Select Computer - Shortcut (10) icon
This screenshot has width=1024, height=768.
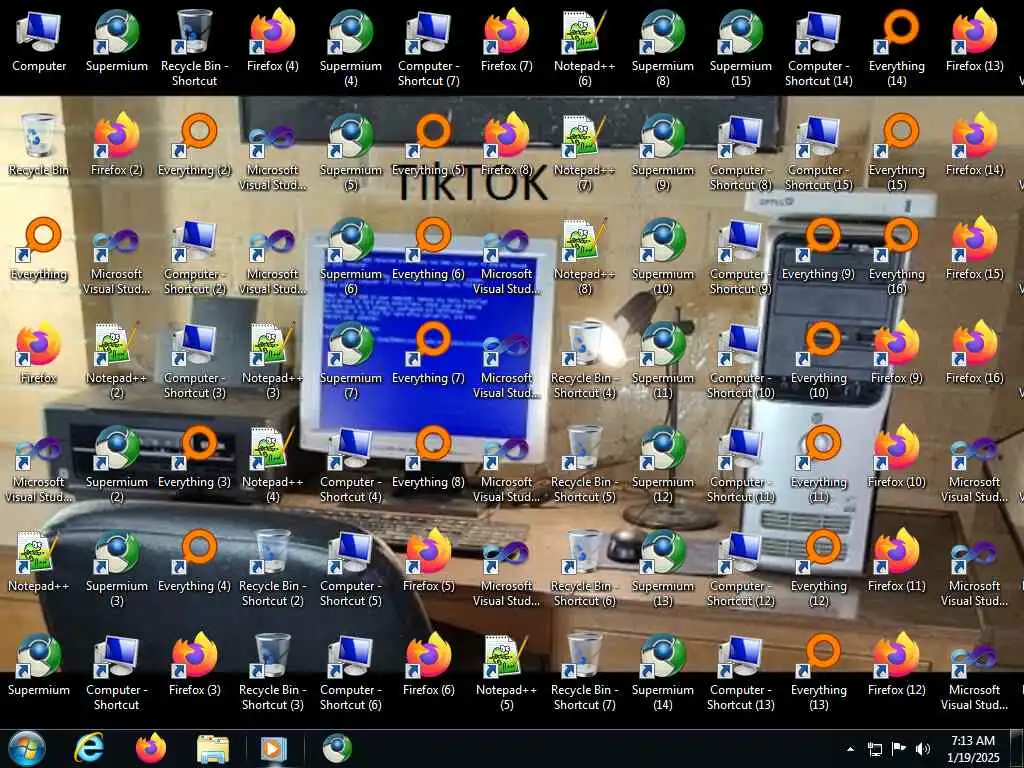pyautogui.click(x=741, y=360)
